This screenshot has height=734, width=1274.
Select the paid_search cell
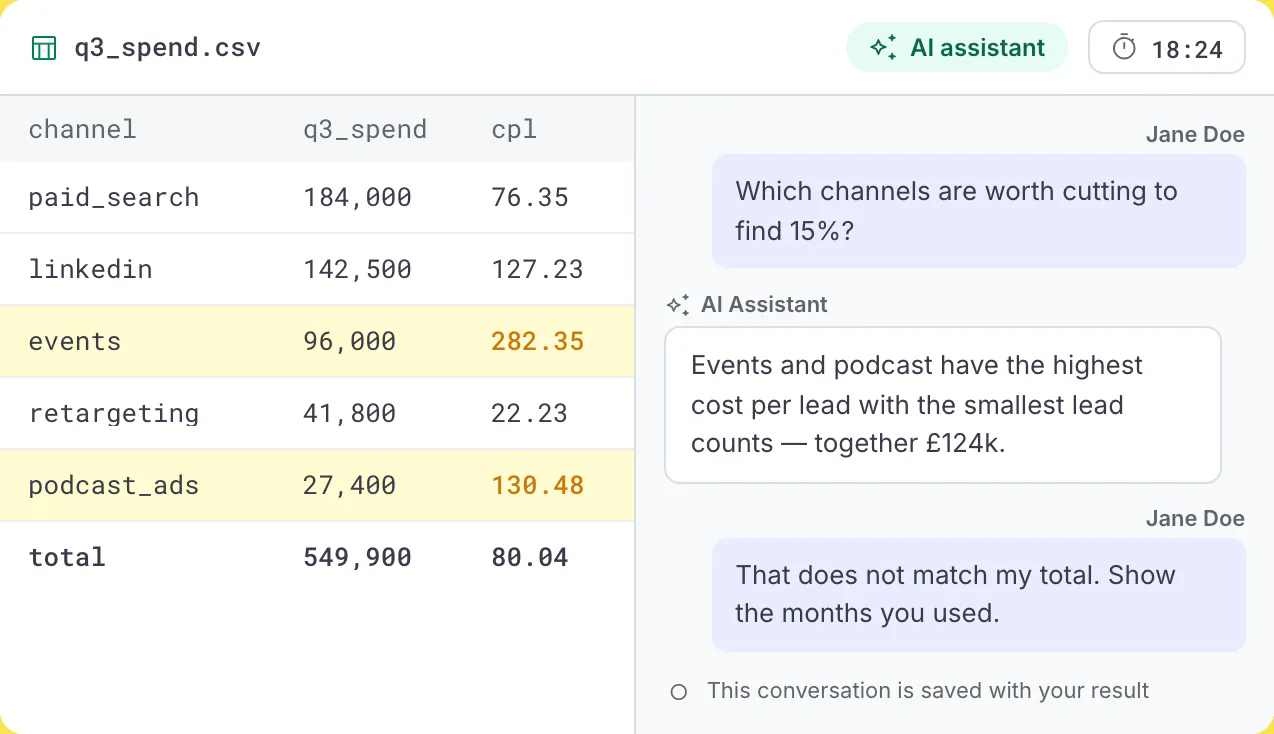[x=114, y=198]
